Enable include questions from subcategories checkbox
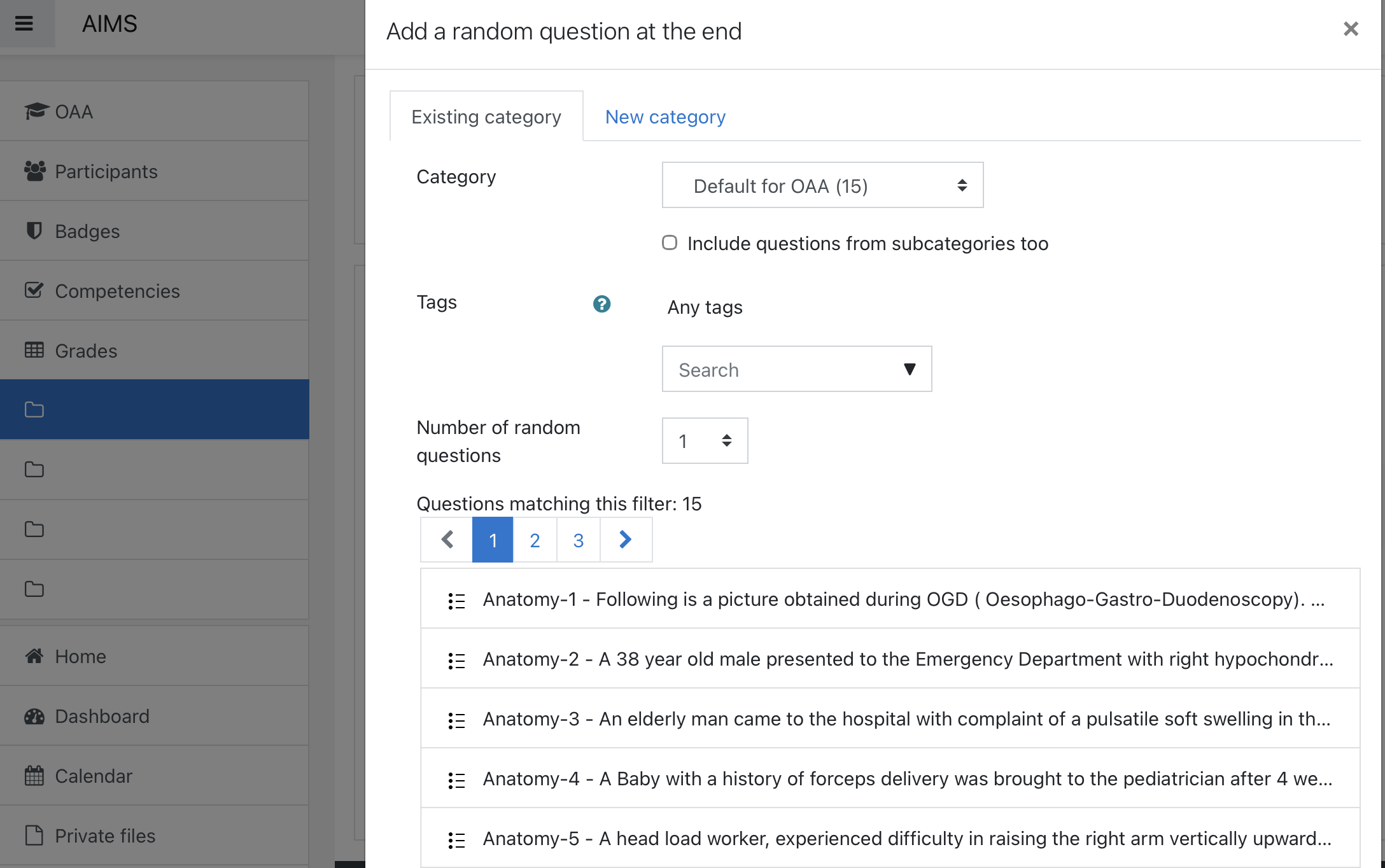The image size is (1385, 868). click(x=670, y=242)
